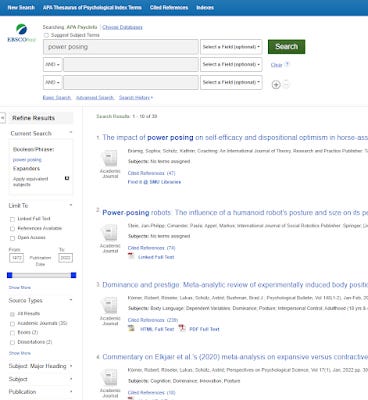Open Academic Journal icon for Commentary on Elkjær result
Viewport: 368px width, 400px height.
110,378
